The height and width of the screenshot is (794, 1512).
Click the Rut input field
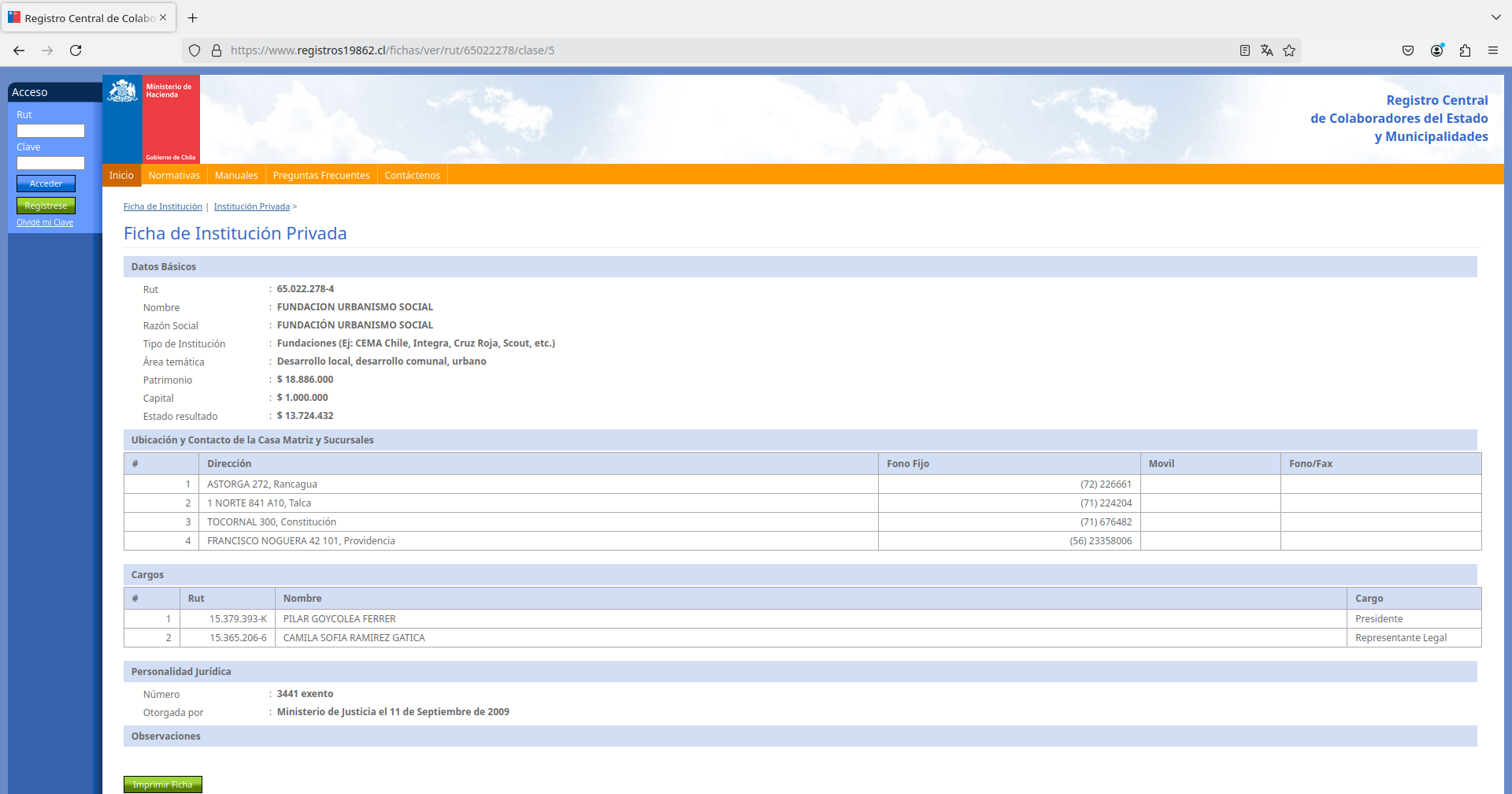tap(50, 131)
